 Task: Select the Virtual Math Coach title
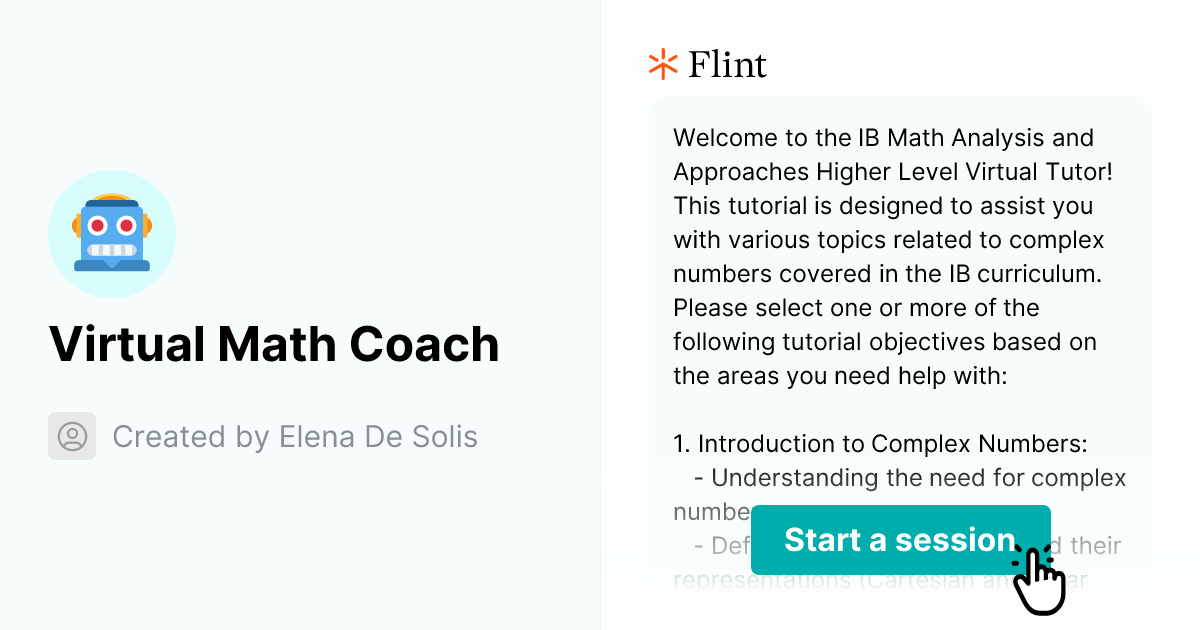tap(274, 344)
